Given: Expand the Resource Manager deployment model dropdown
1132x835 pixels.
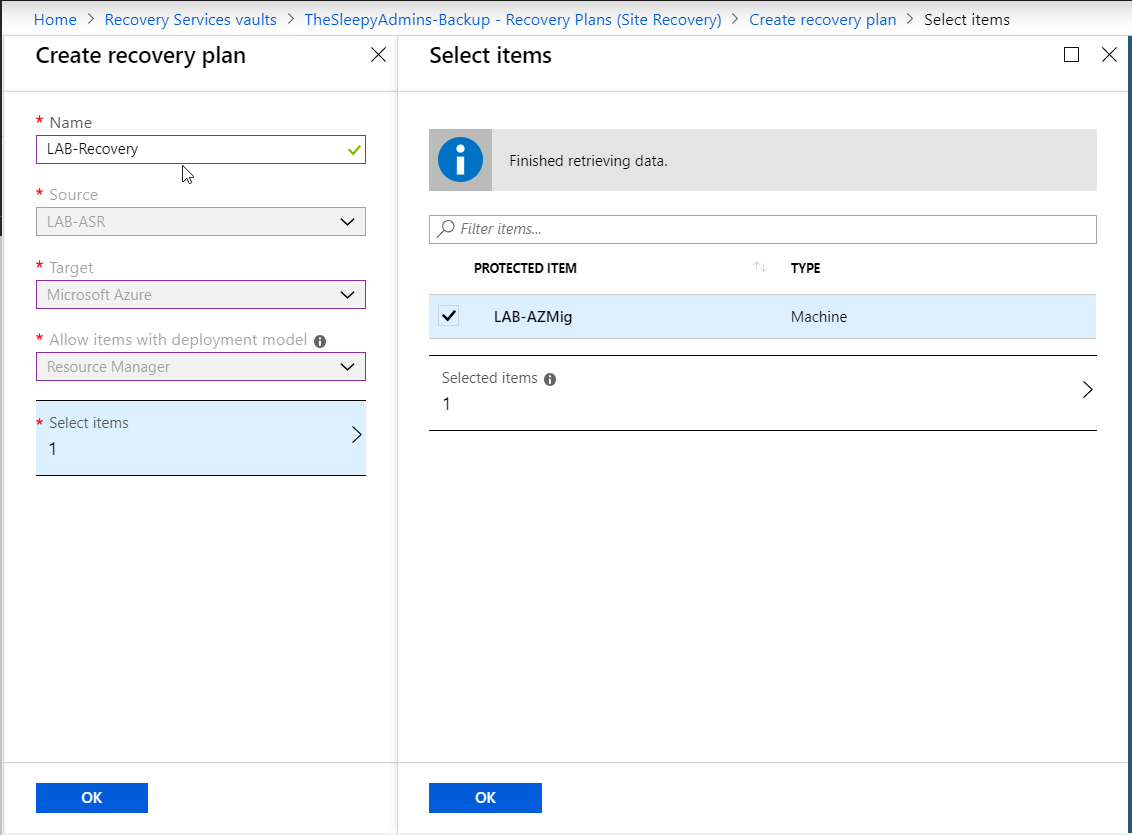Looking at the screenshot, I should click(x=200, y=367).
